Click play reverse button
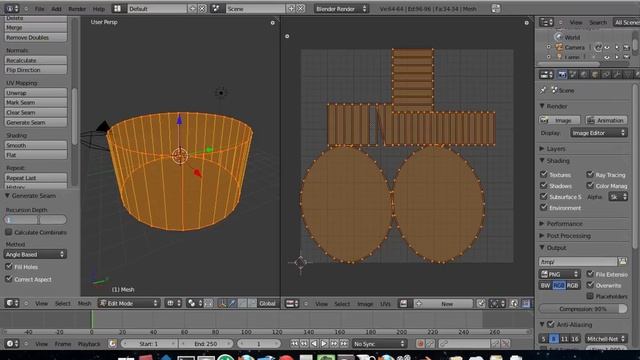The image size is (640, 360). click(314, 344)
